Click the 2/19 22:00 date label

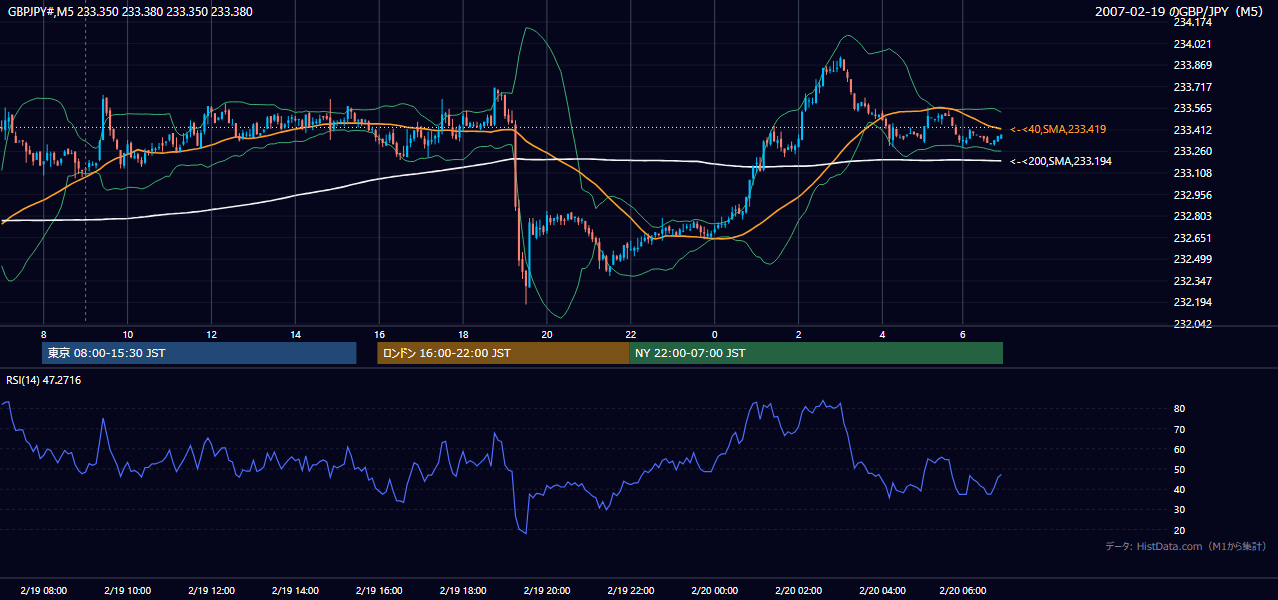pyautogui.click(x=630, y=591)
